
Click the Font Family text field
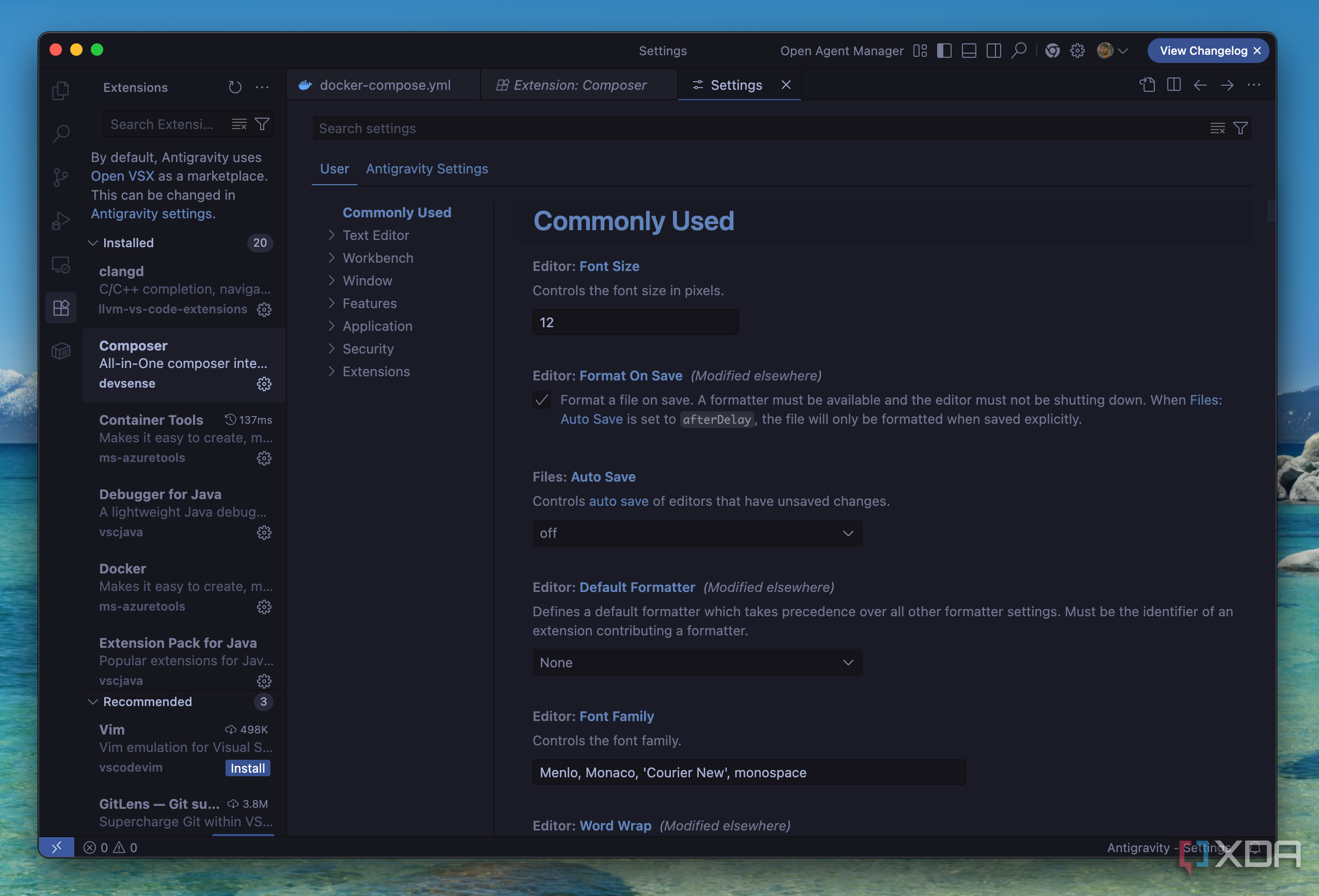tap(749, 772)
